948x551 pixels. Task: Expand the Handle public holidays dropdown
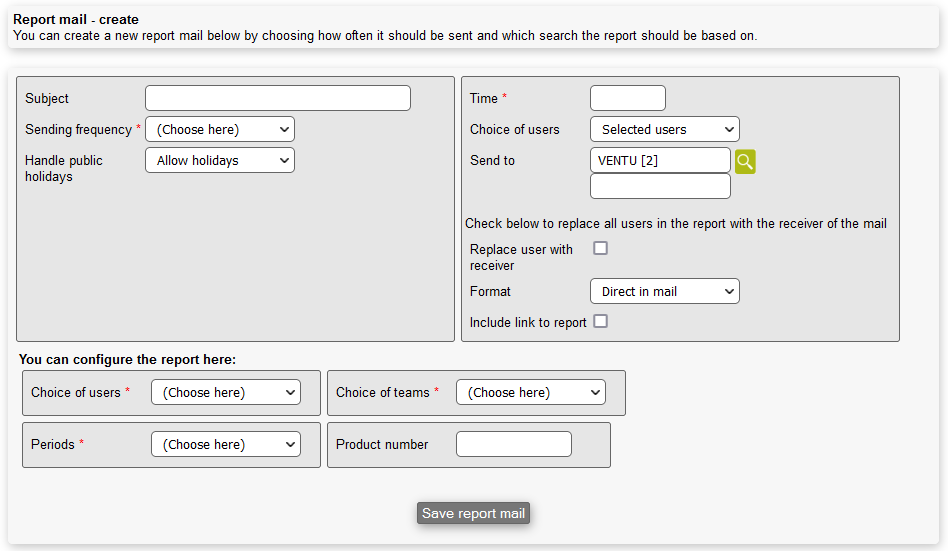click(220, 160)
